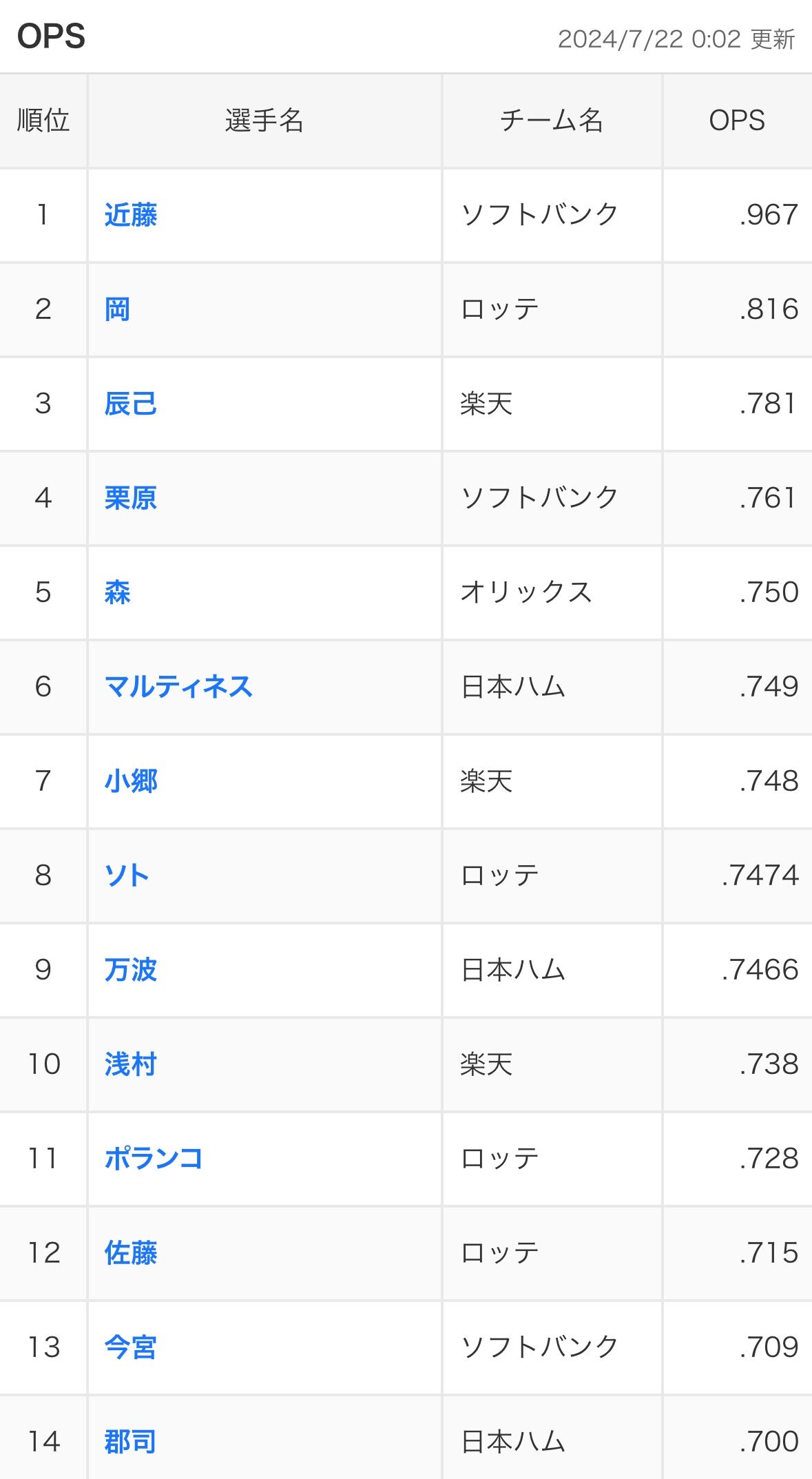
Task: Click the 2024/7/22 更新 timestamp
Action: click(x=676, y=39)
